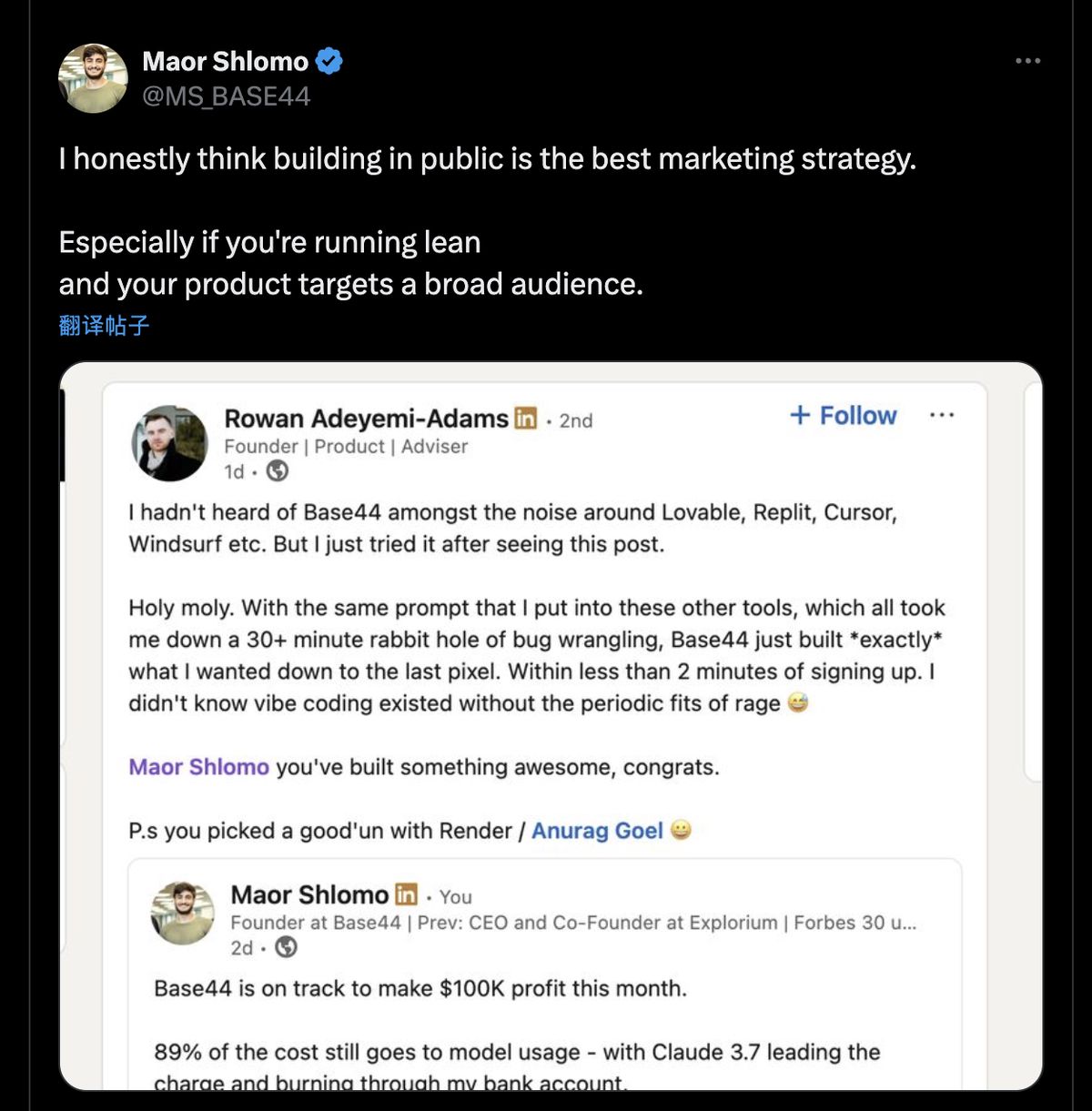
Task: Click Maor Shlomo display name on tweet
Action: [226, 61]
